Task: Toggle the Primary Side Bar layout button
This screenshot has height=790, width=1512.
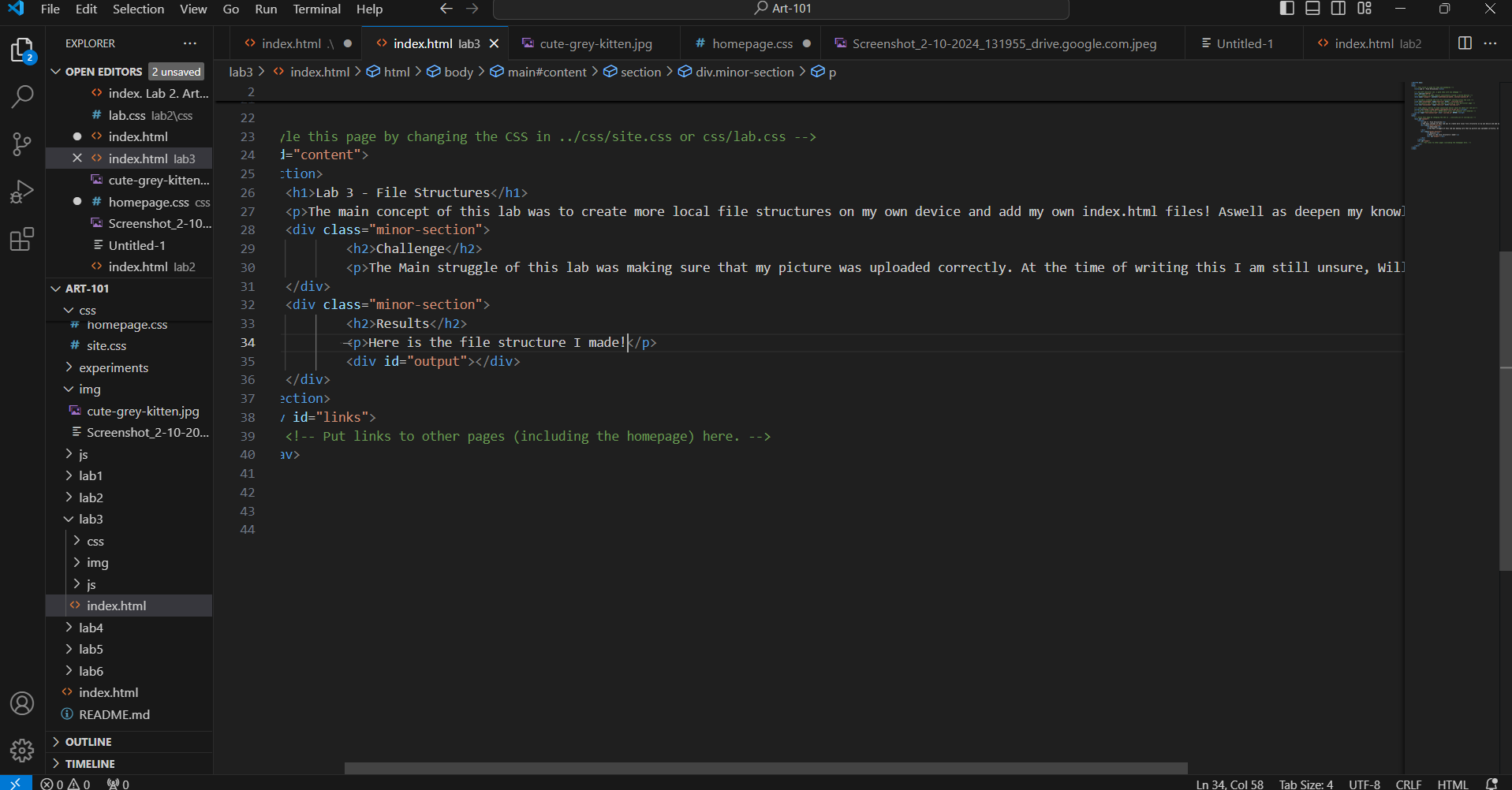Action: pyautogui.click(x=1286, y=9)
